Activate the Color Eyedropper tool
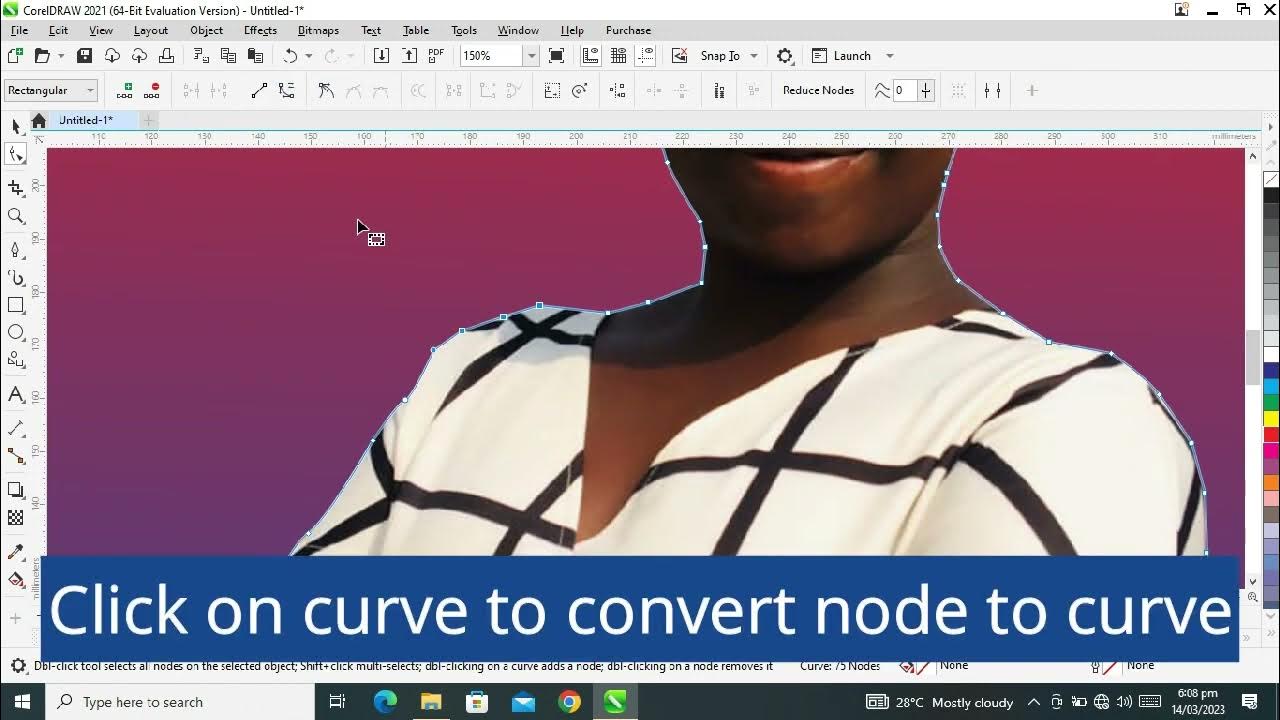The height and width of the screenshot is (720, 1280). tap(14, 551)
